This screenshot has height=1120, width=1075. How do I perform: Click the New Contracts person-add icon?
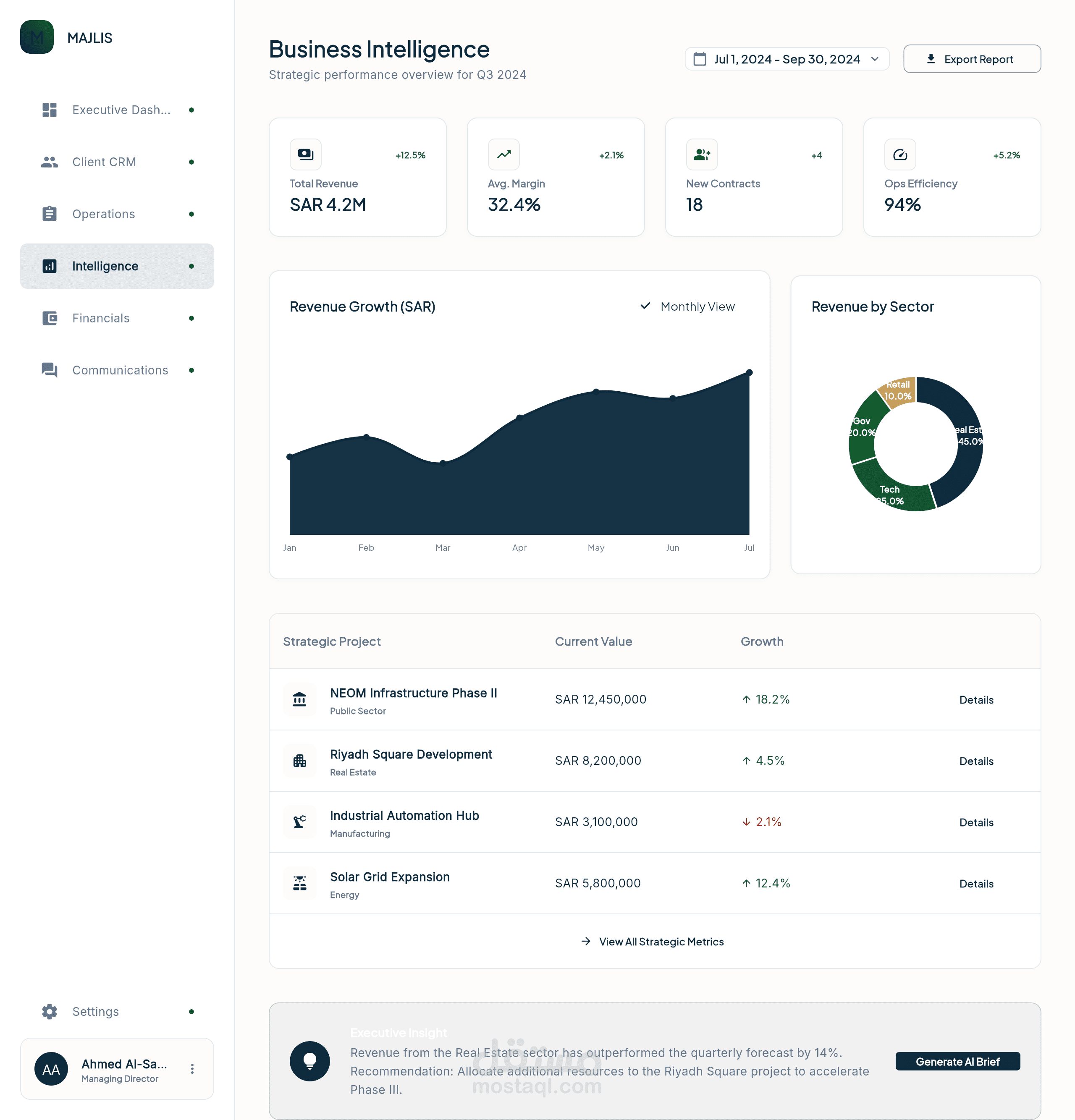click(701, 154)
